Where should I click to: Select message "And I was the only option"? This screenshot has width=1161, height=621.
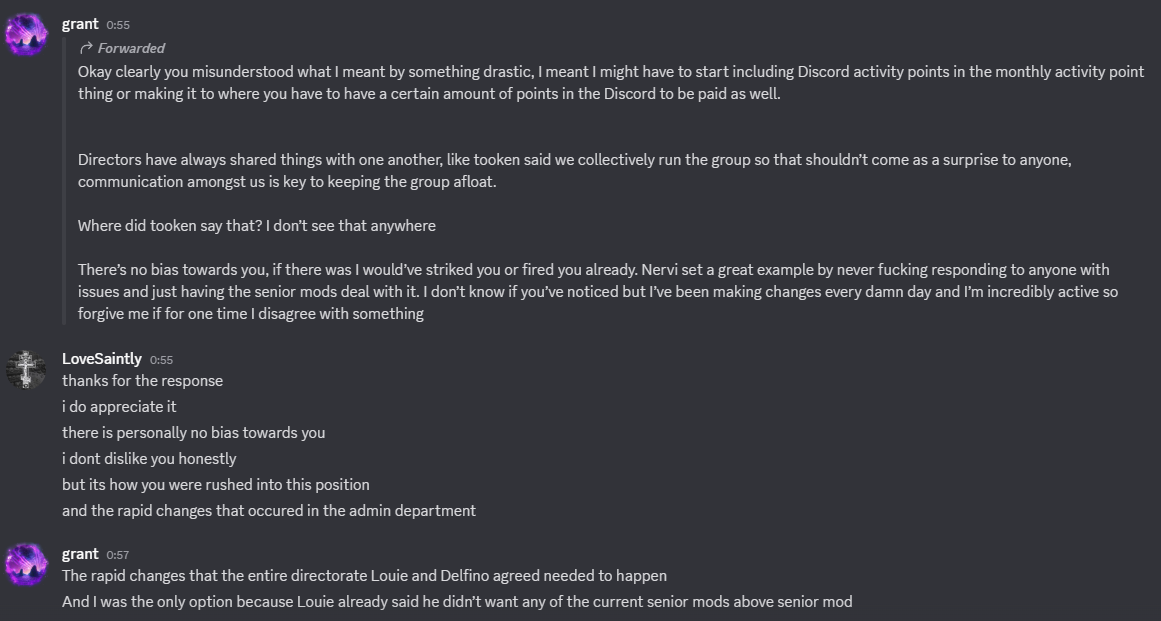tap(457, 602)
